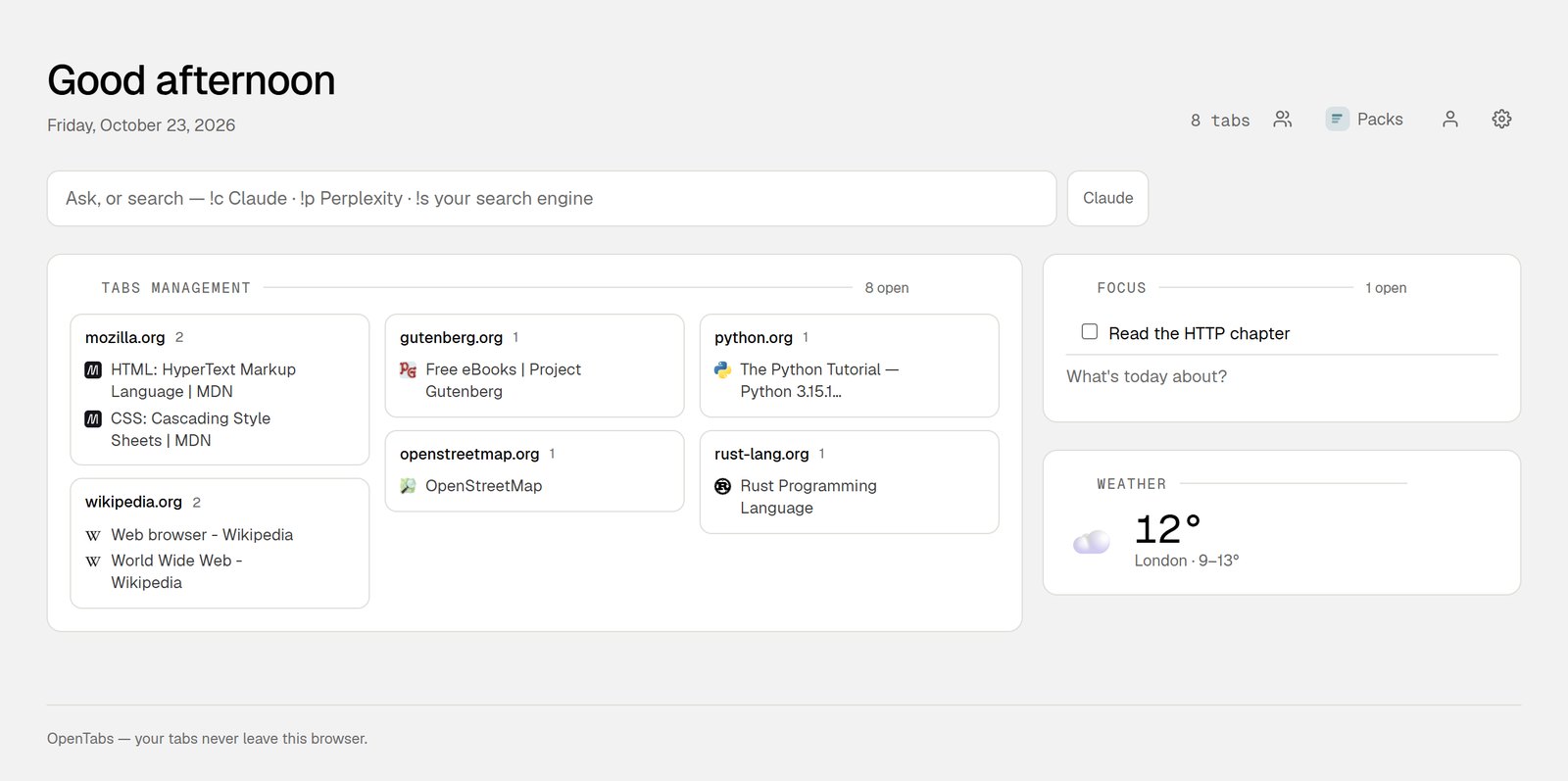Click the Read the HTTP chapter text
This screenshot has height=781, width=1568.
point(1199,333)
